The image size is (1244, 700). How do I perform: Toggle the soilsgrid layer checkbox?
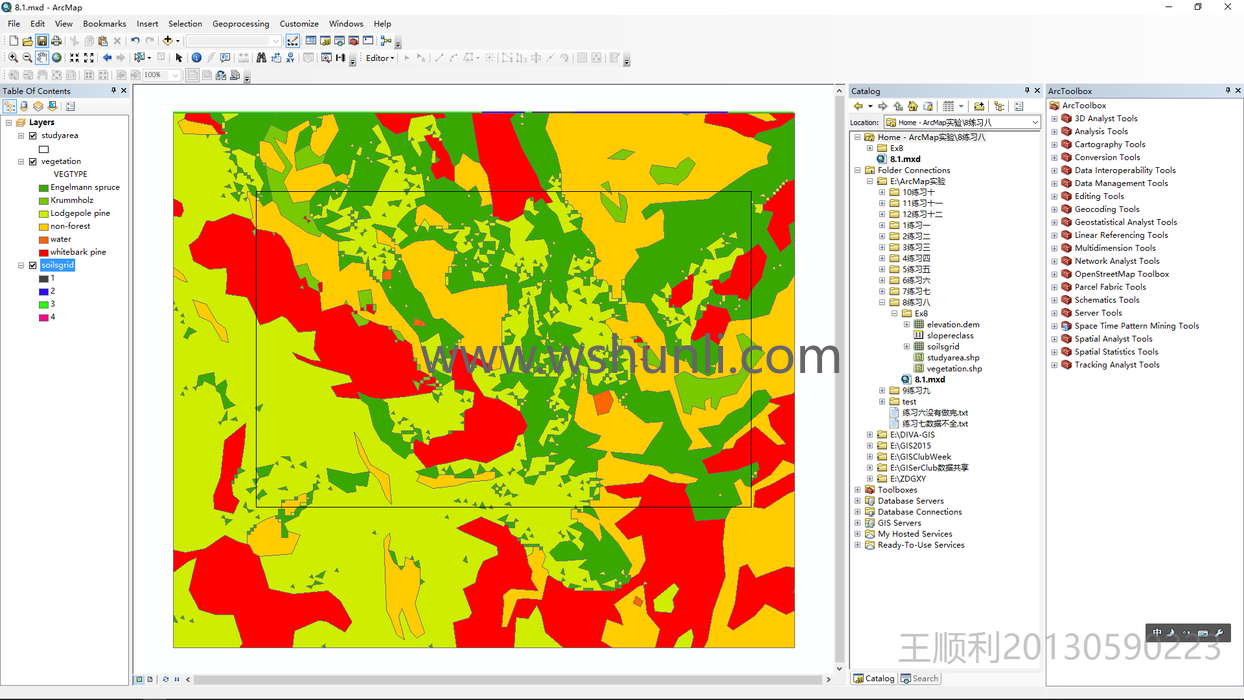point(33,266)
